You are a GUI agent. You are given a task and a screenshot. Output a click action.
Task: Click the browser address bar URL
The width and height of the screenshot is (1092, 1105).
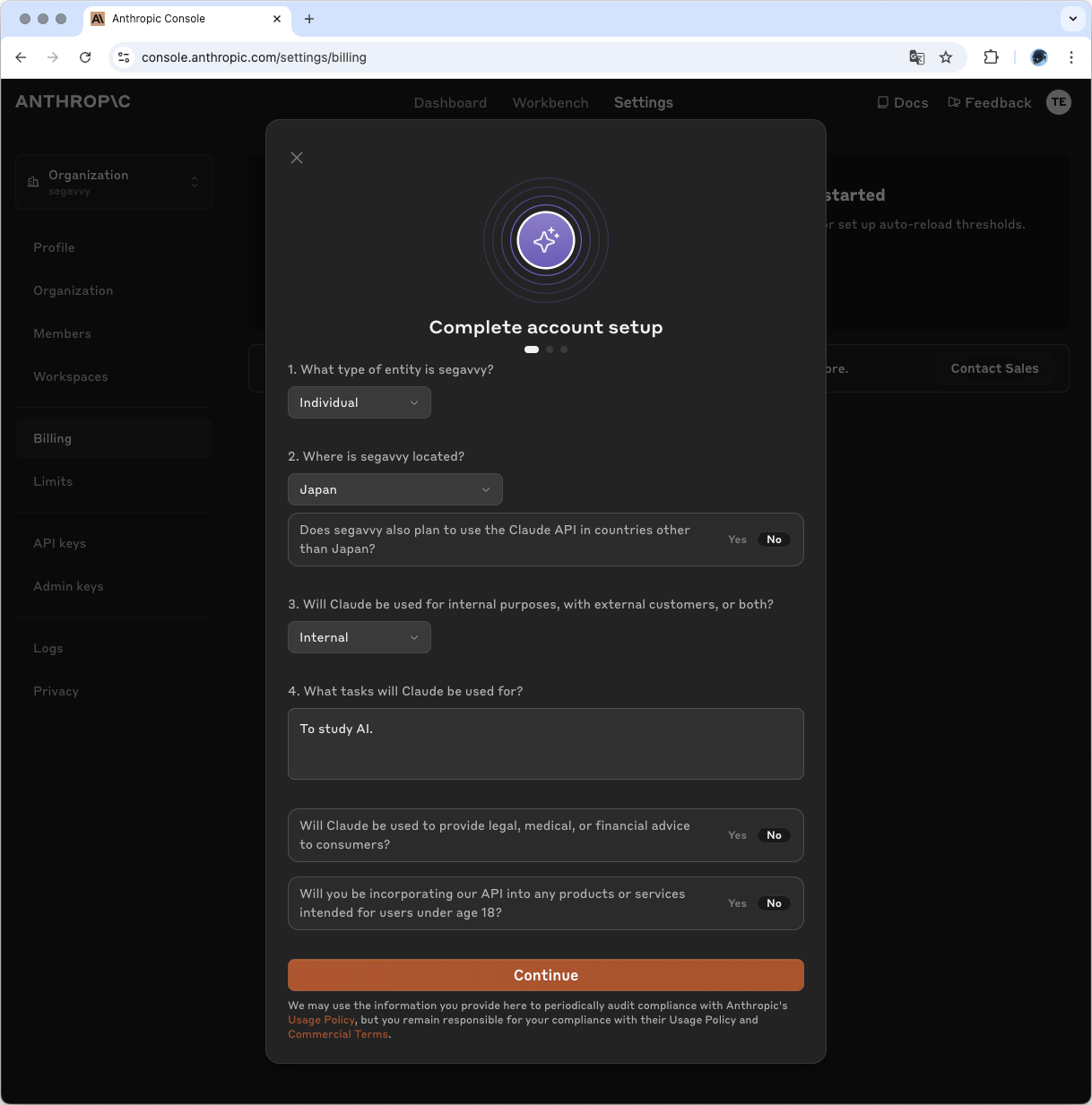[x=254, y=57]
